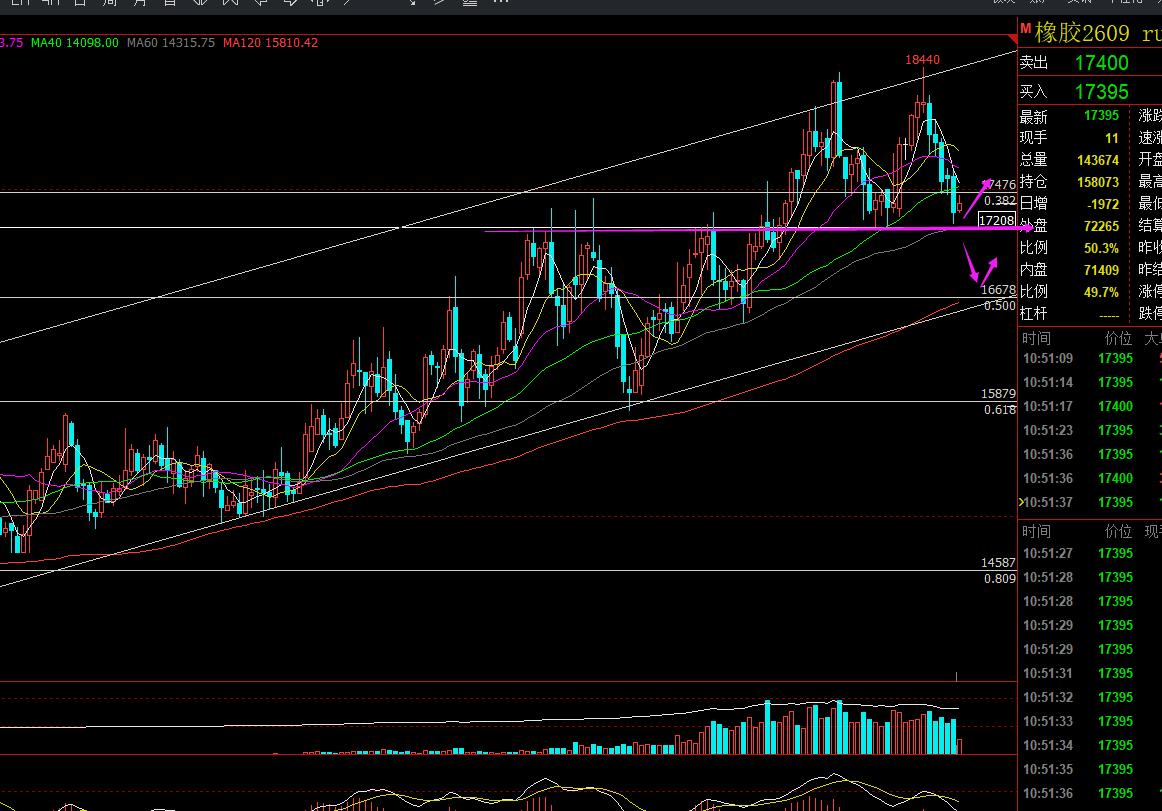Click the 现手 value 11
Screen dimensions: 1162x811
coord(1112,139)
